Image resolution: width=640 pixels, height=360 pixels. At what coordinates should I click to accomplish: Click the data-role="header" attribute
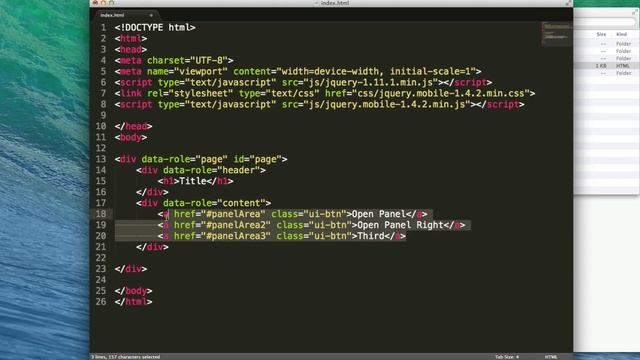[x=211, y=170]
